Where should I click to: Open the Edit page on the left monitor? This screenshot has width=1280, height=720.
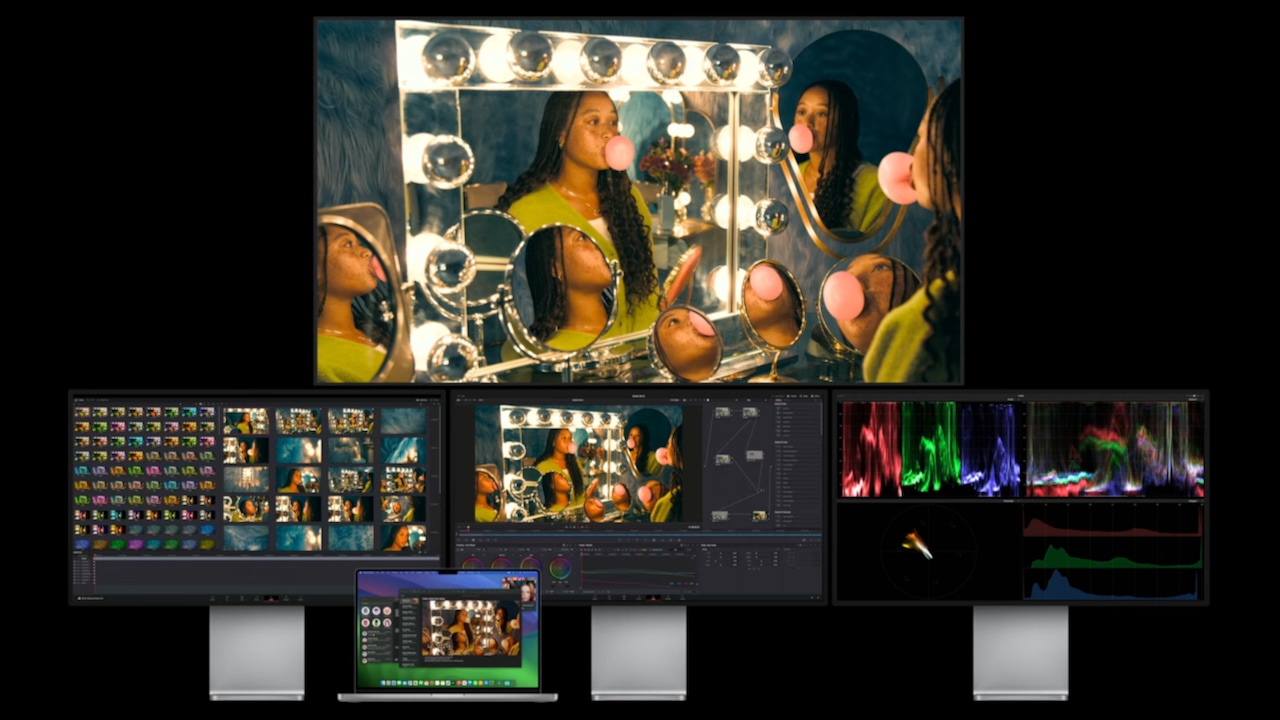click(242, 598)
